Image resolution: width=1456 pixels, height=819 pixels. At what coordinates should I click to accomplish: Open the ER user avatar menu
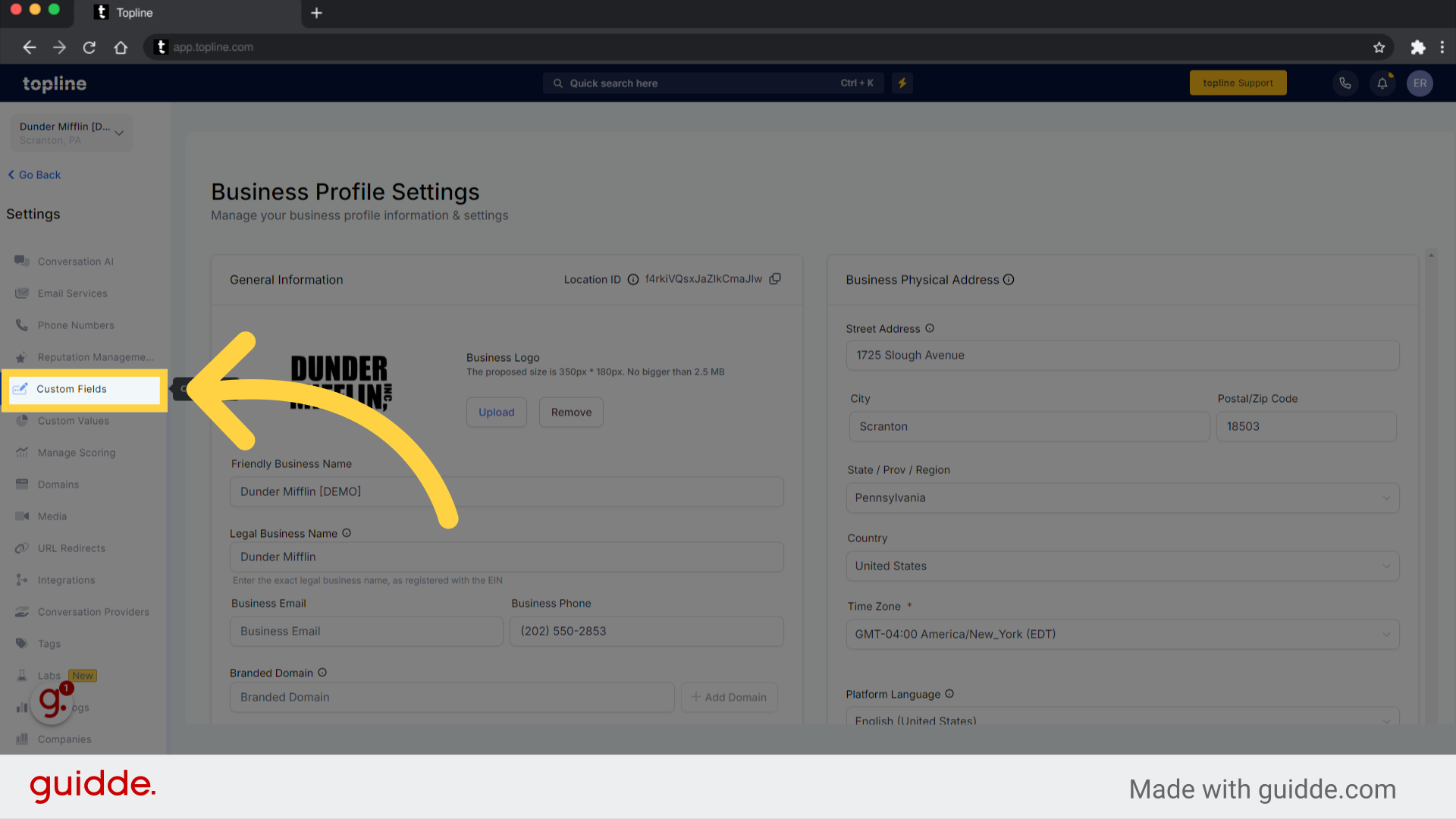tap(1420, 83)
